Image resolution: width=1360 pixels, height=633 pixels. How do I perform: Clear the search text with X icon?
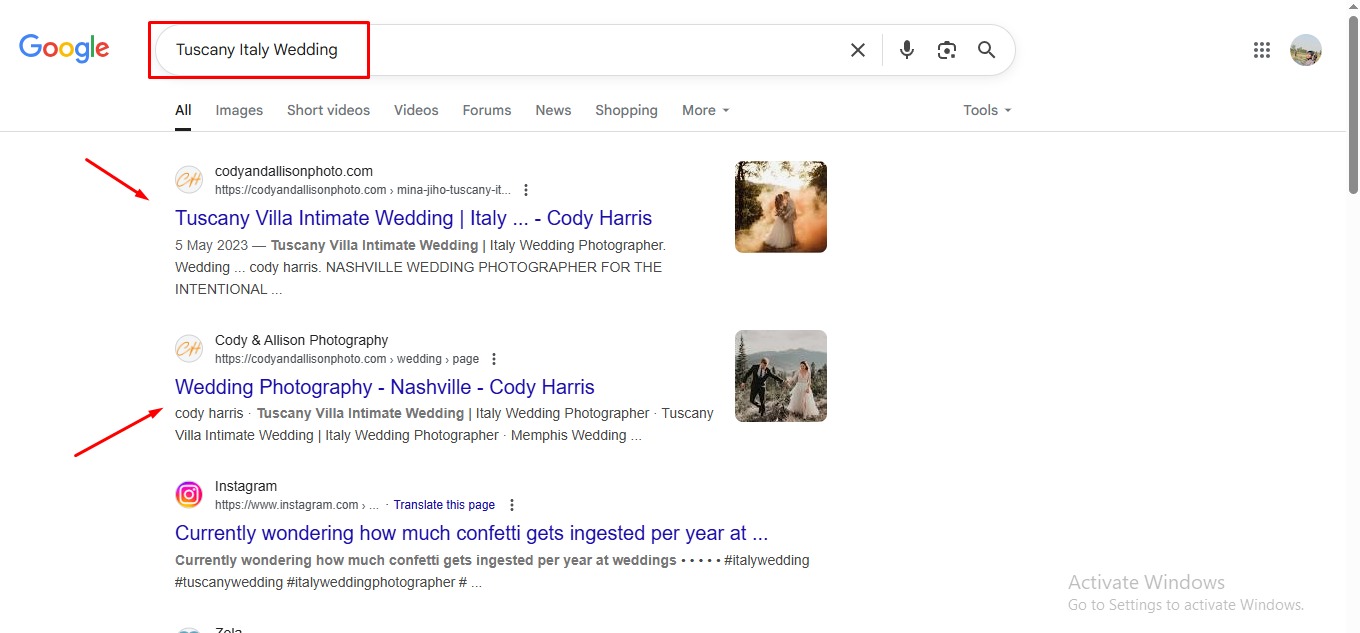pos(857,50)
